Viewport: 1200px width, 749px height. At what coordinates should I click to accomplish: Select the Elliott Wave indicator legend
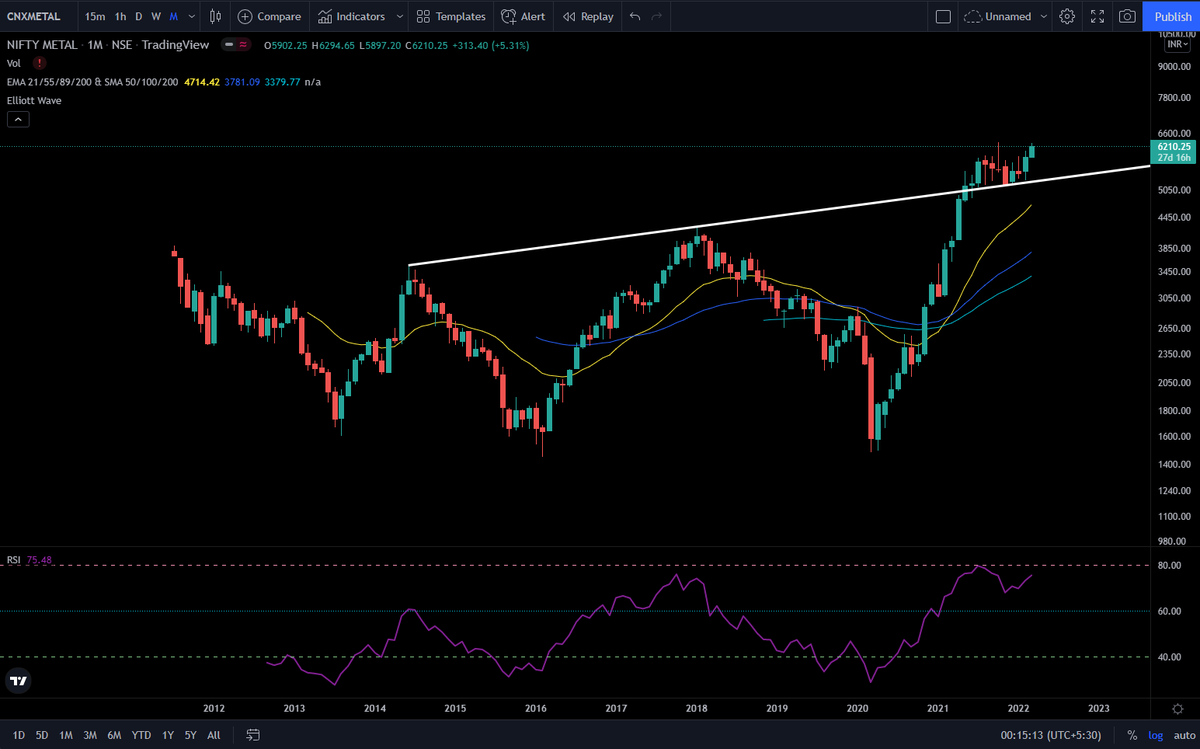34,100
